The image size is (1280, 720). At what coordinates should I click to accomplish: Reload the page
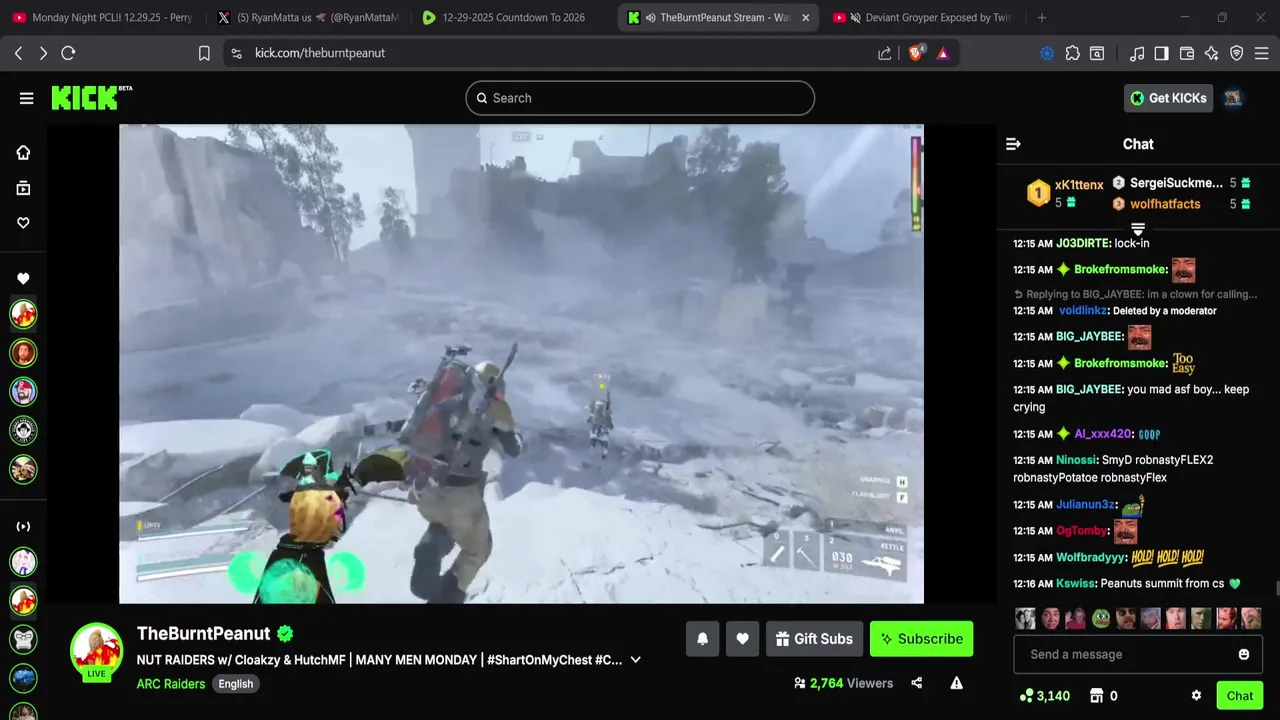pyautogui.click(x=68, y=53)
